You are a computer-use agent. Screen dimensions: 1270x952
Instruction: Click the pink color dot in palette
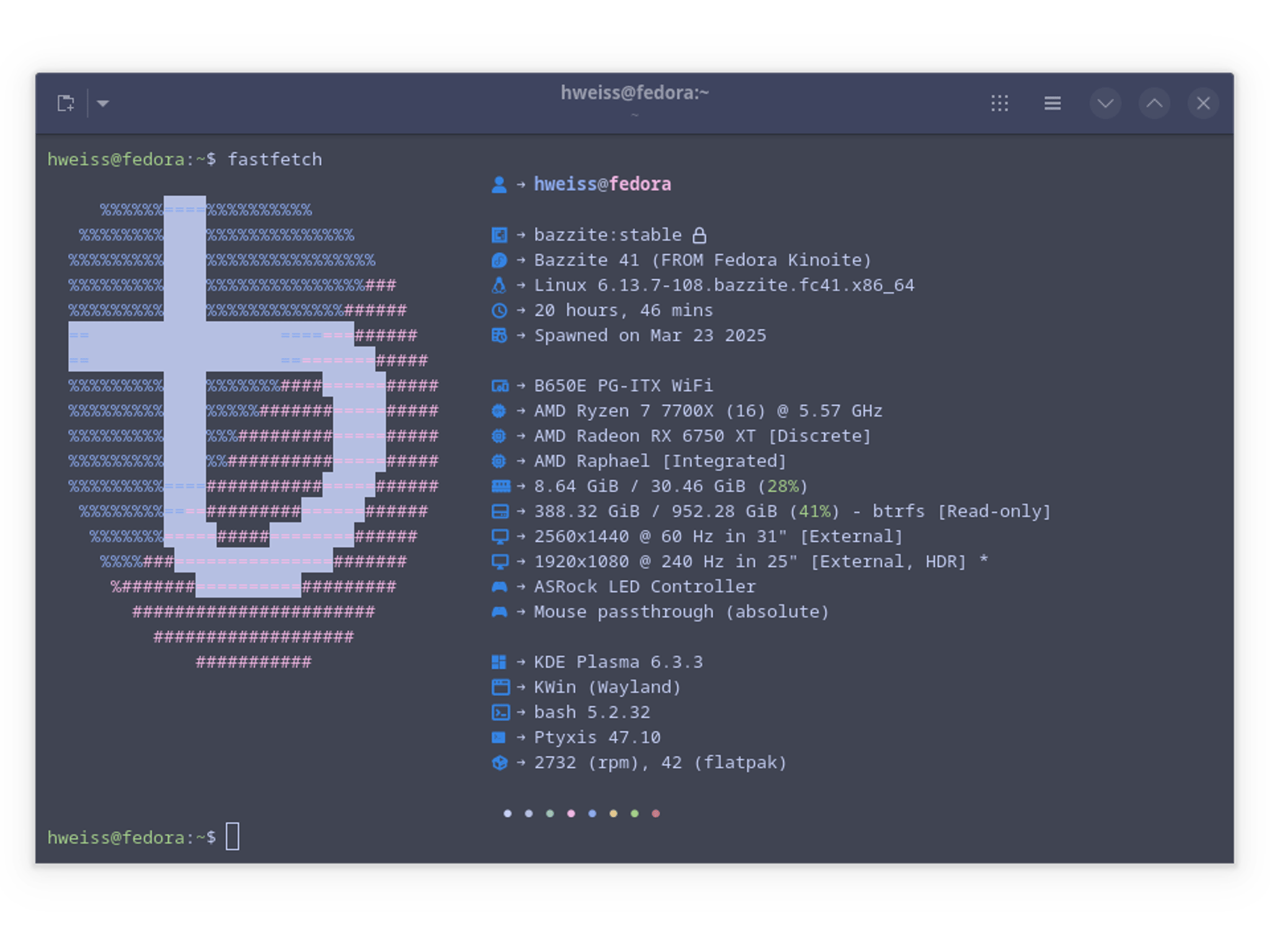pyautogui.click(x=571, y=813)
